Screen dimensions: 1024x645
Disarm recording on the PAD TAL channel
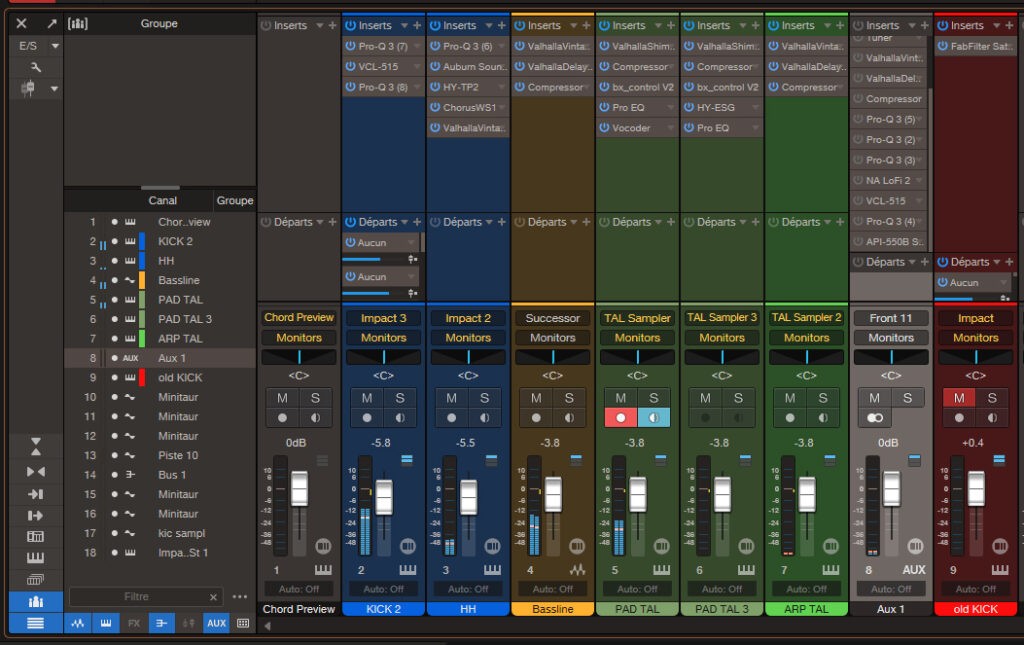[621, 417]
